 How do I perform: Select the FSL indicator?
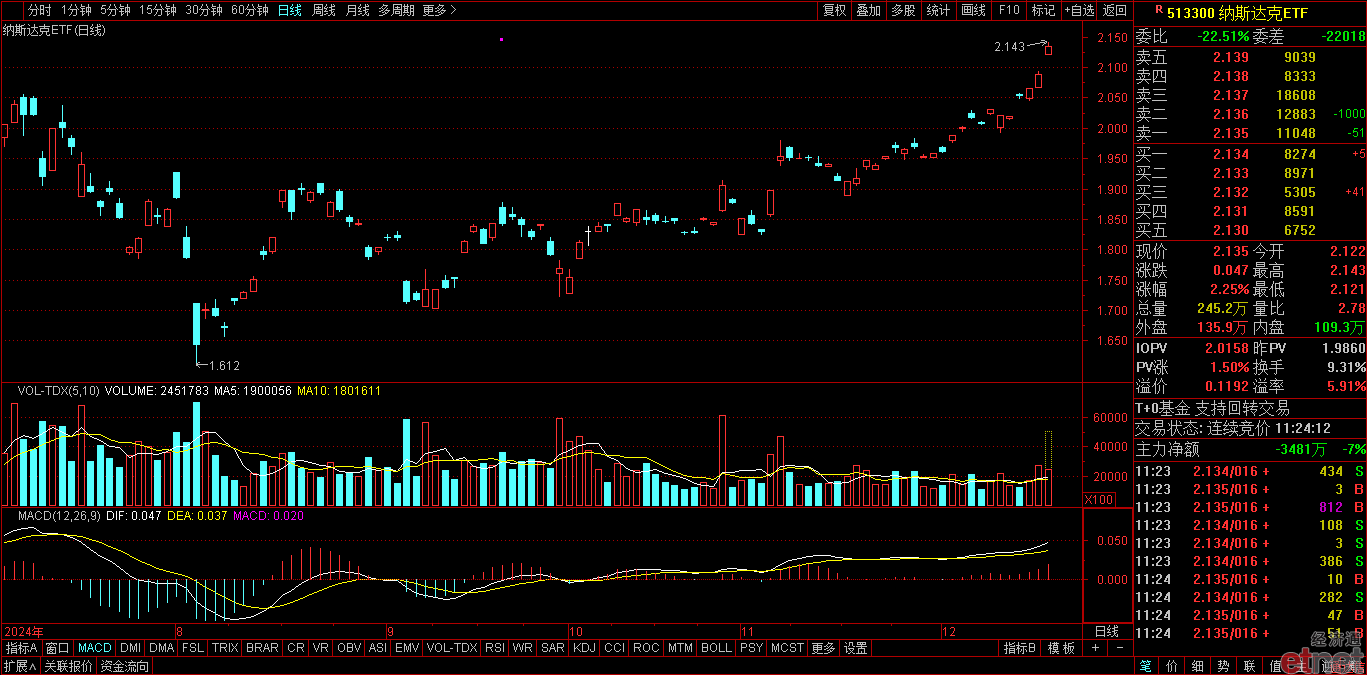[193, 648]
